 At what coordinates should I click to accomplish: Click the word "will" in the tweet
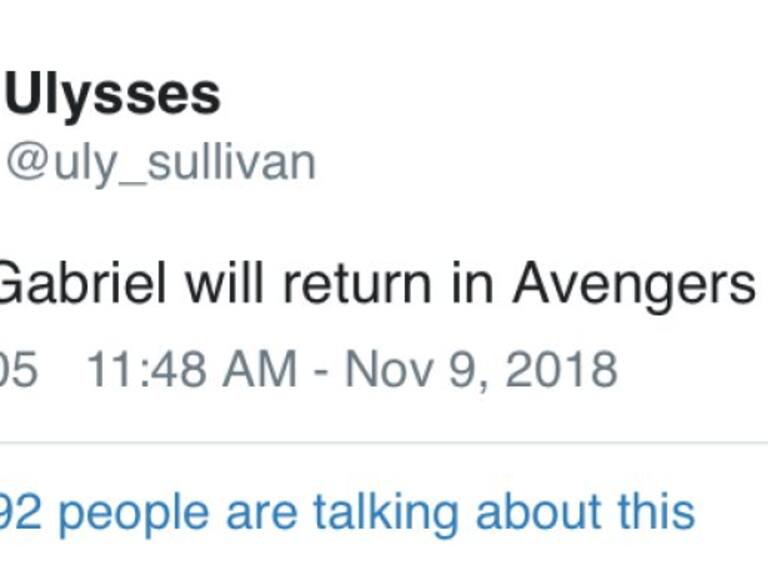point(227,285)
